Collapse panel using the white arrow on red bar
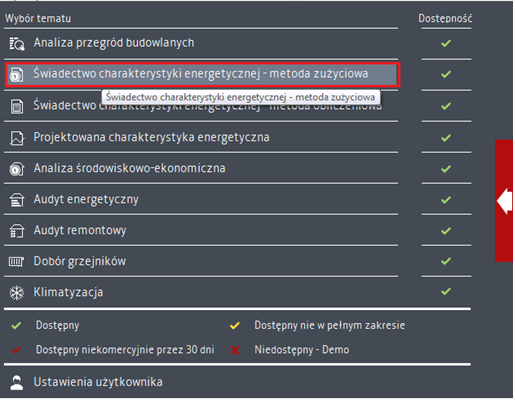Image resolution: width=515 pixels, height=400 pixels. 504,201
